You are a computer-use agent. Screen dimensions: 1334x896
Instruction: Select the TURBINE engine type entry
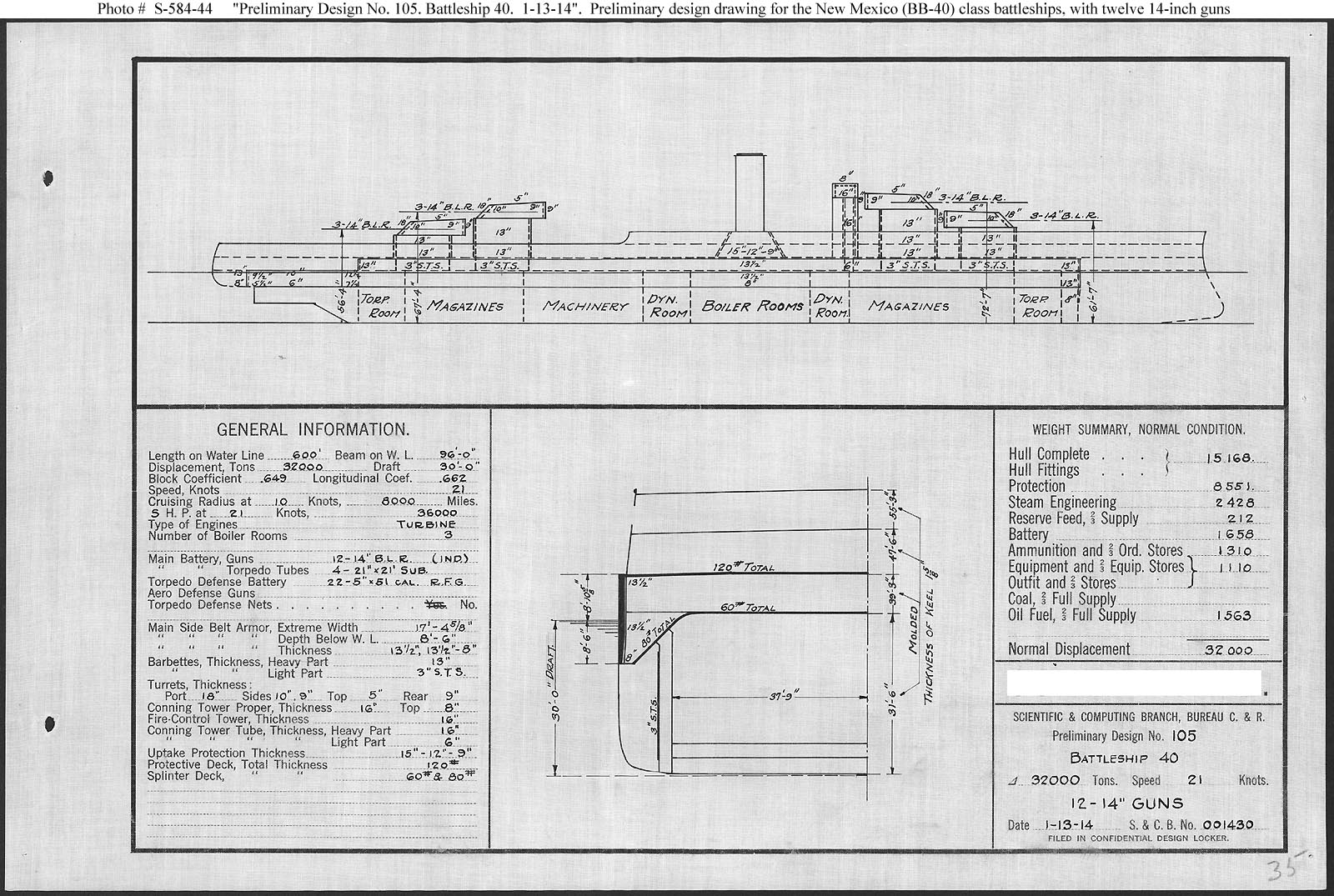426,524
